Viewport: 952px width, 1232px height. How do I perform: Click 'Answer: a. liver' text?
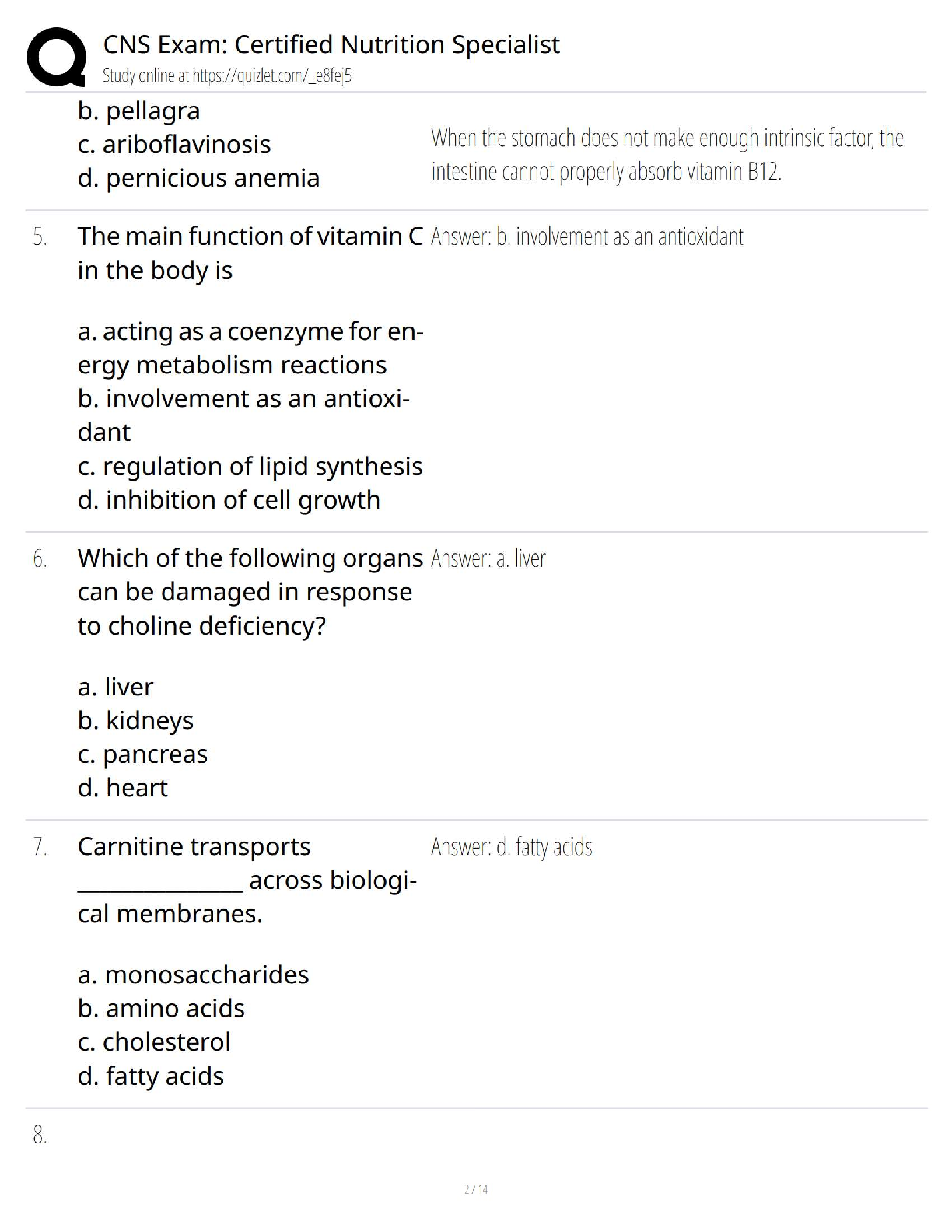pos(488,558)
